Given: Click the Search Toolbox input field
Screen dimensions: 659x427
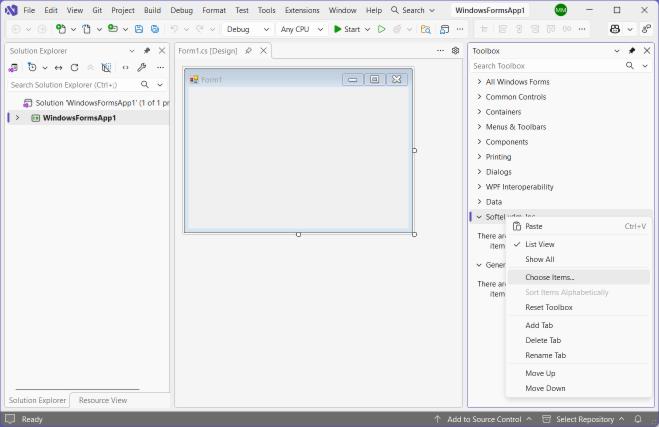Looking at the screenshot, I should (546, 66).
